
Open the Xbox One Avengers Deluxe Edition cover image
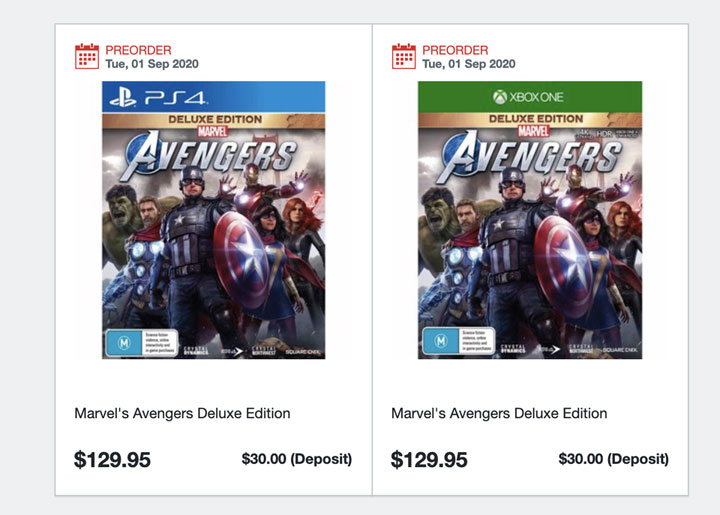(530, 240)
